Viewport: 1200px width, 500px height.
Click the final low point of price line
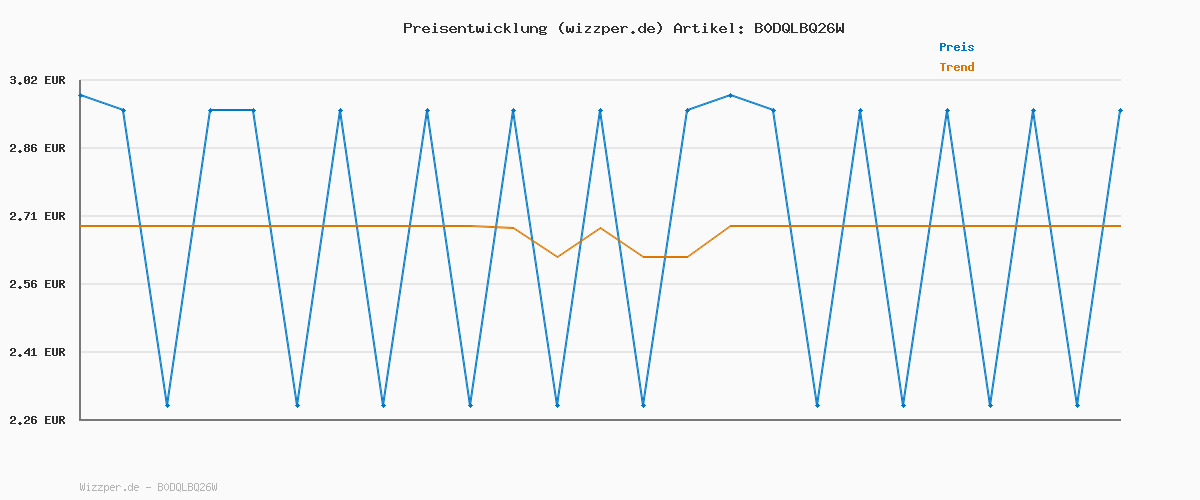[1077, 405]
